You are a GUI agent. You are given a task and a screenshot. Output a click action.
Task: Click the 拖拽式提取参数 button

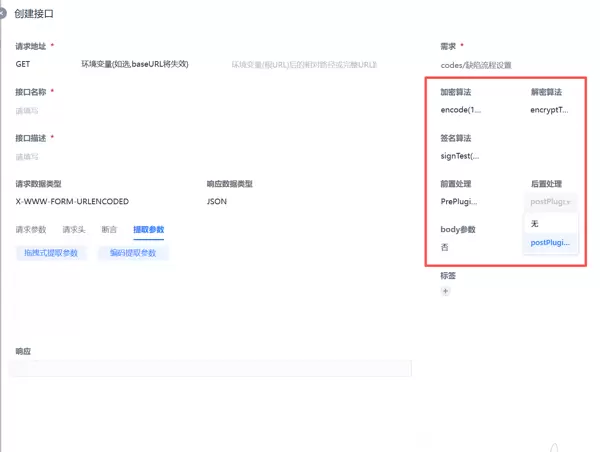(x=51, y=253)
